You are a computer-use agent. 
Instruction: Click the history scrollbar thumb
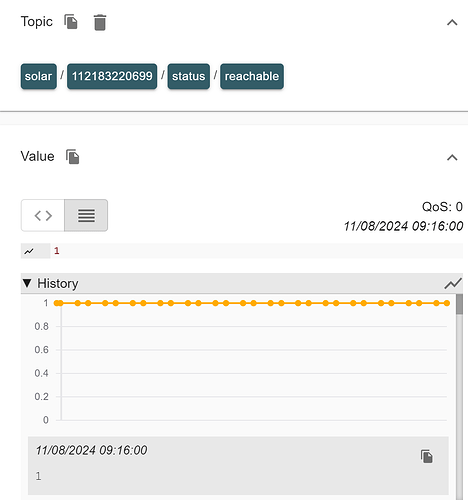(x=459, y=304)
